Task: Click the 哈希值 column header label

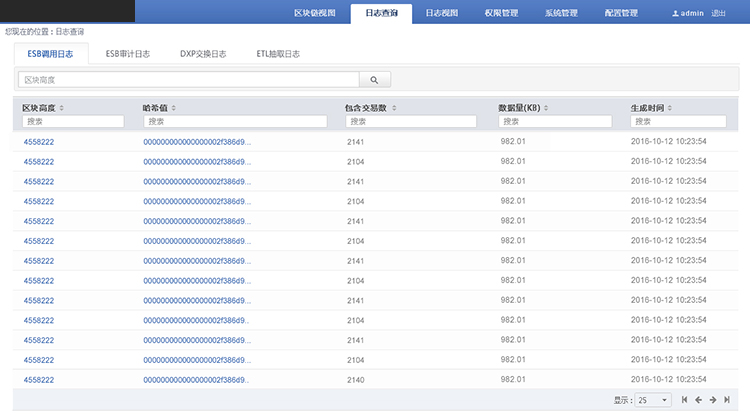Action: click(x=155, y=108)
